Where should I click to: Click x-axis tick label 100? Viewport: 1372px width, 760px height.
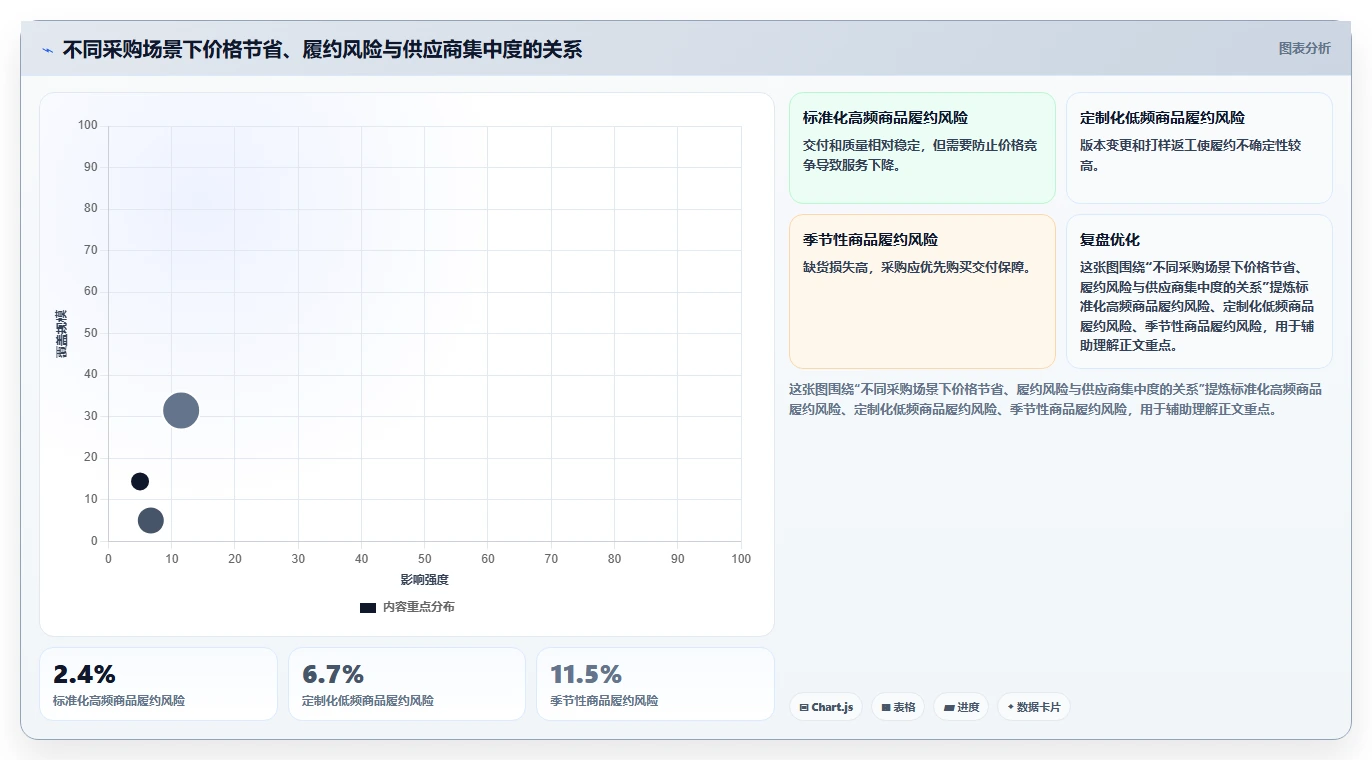741,559
